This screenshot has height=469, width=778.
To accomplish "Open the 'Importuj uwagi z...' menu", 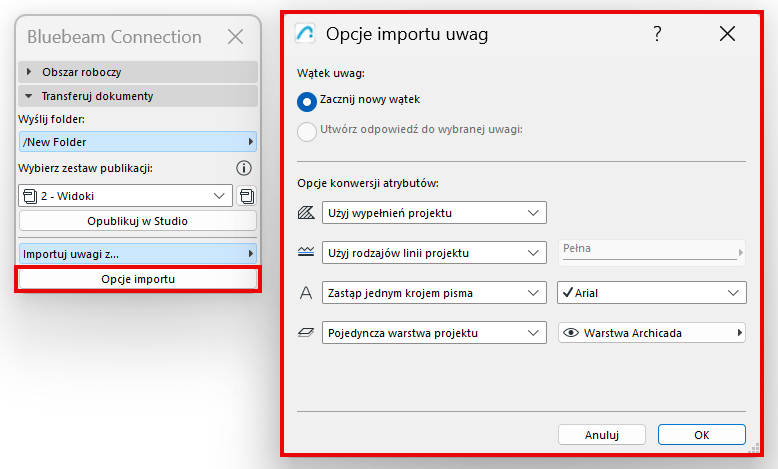I will [x=138, y=253].
